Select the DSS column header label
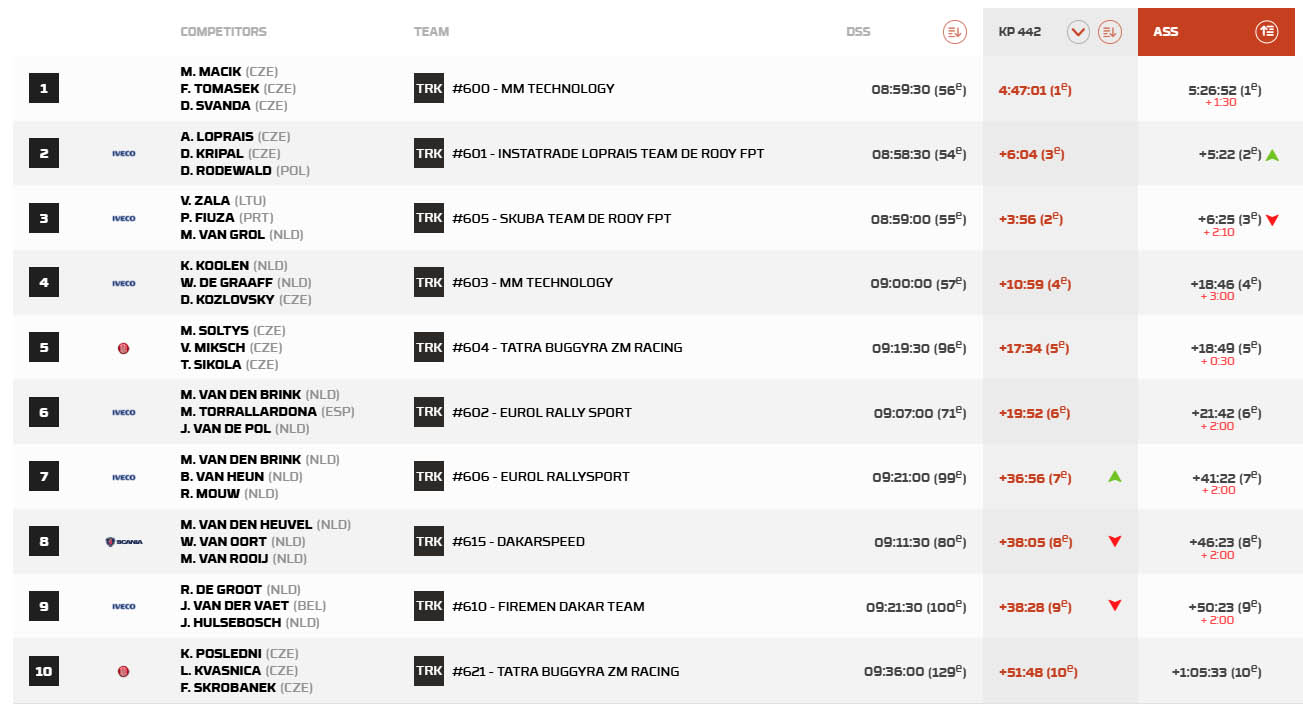The height and width of the screenshot is (715, 1303). 858,32
